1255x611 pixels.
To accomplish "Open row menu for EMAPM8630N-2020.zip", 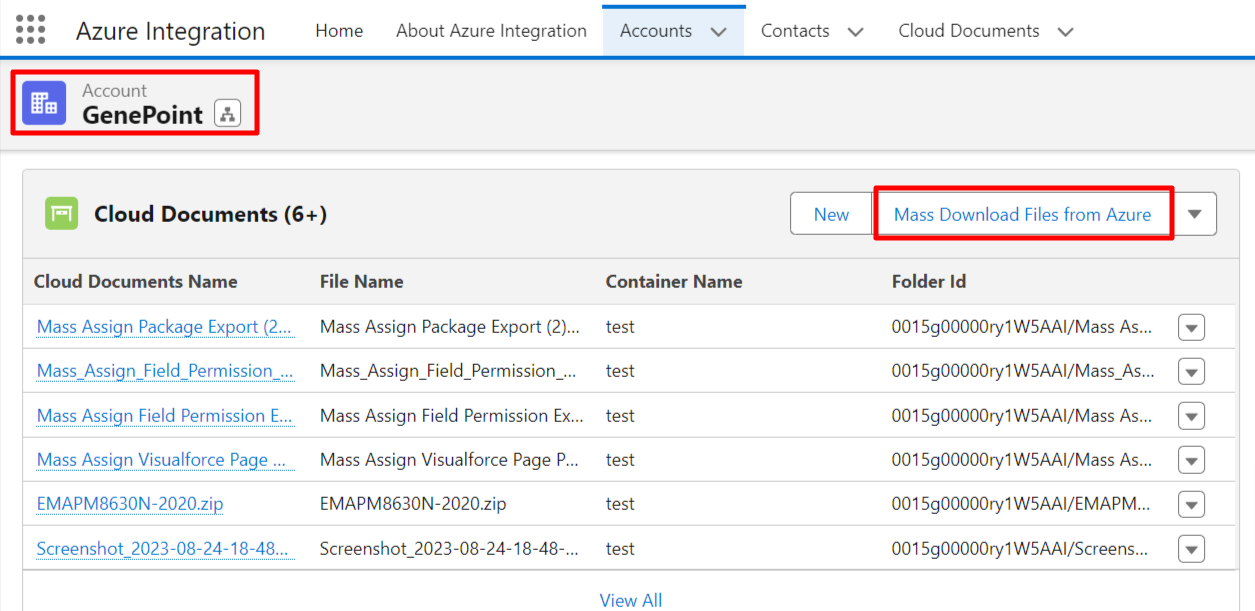I will tap(1191, 505).
